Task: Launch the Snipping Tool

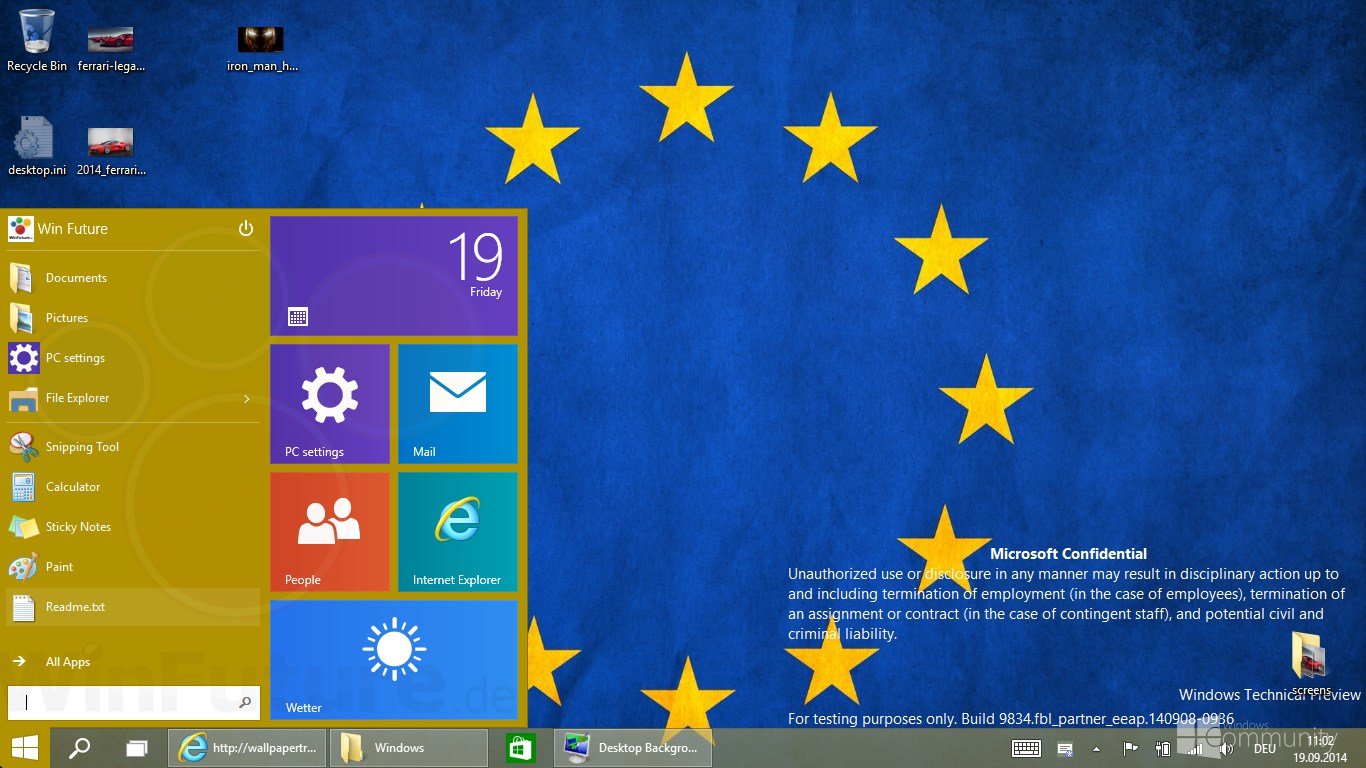Action: click(x=133, y=447)
